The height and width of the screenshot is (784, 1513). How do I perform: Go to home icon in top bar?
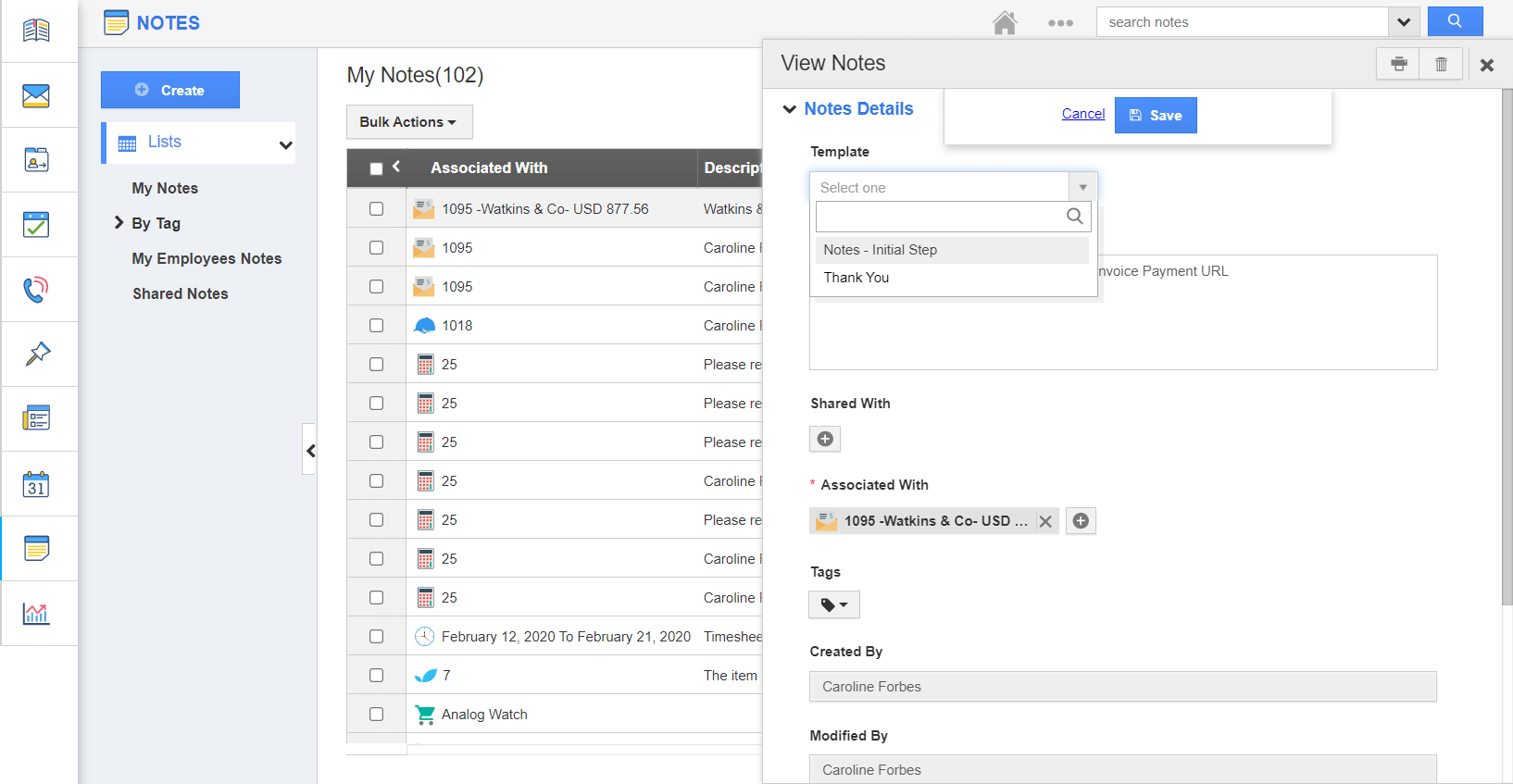click(x=1005, y=22)
